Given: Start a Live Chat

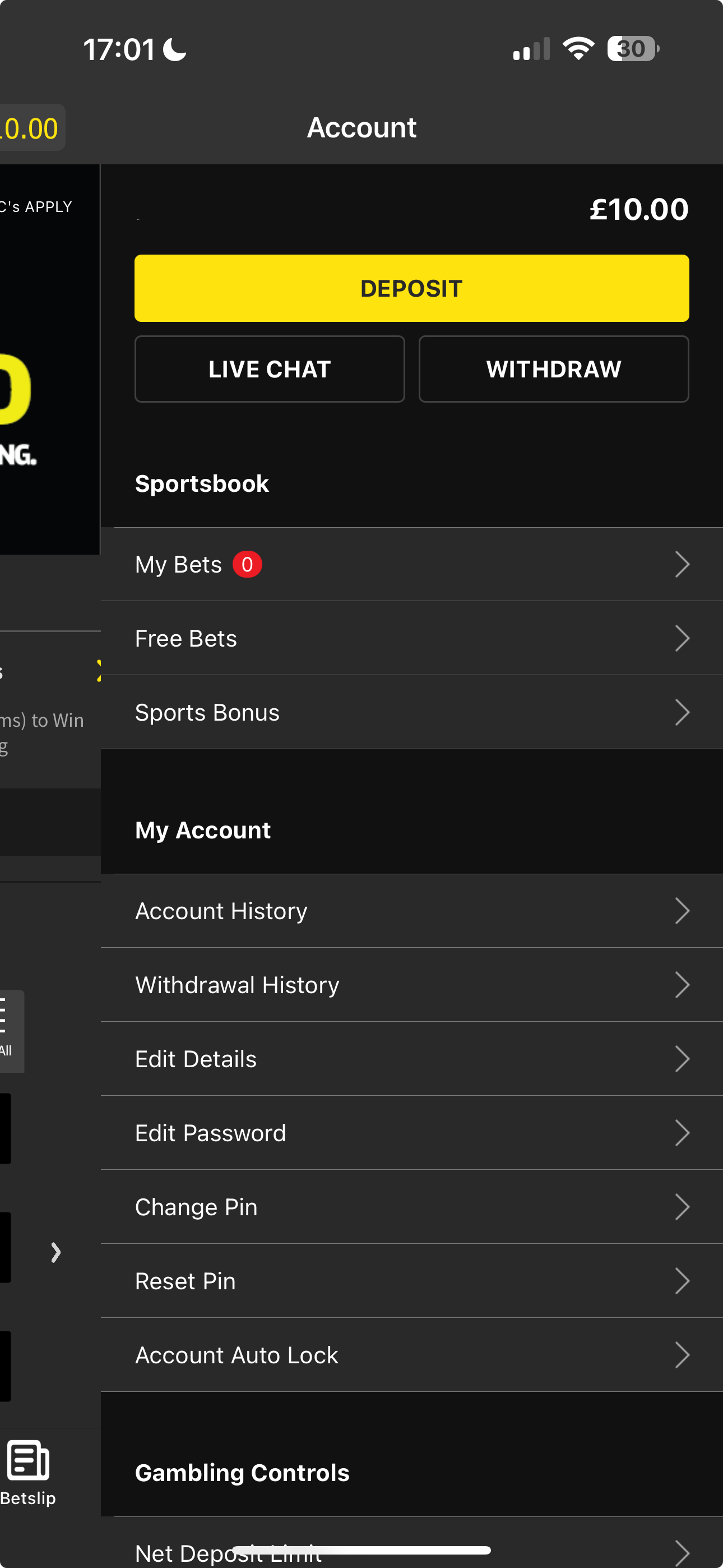Looking at the screenshot, I should (270, 369).
